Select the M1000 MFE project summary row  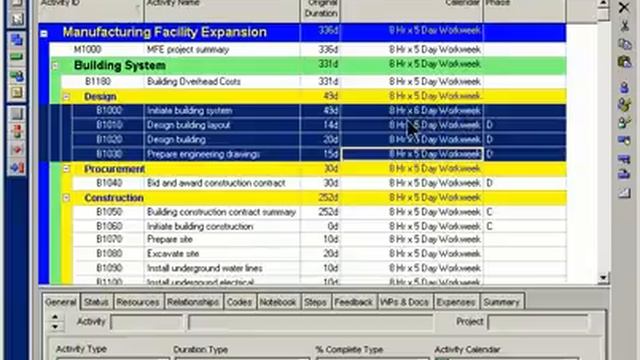tap(307, 49)
